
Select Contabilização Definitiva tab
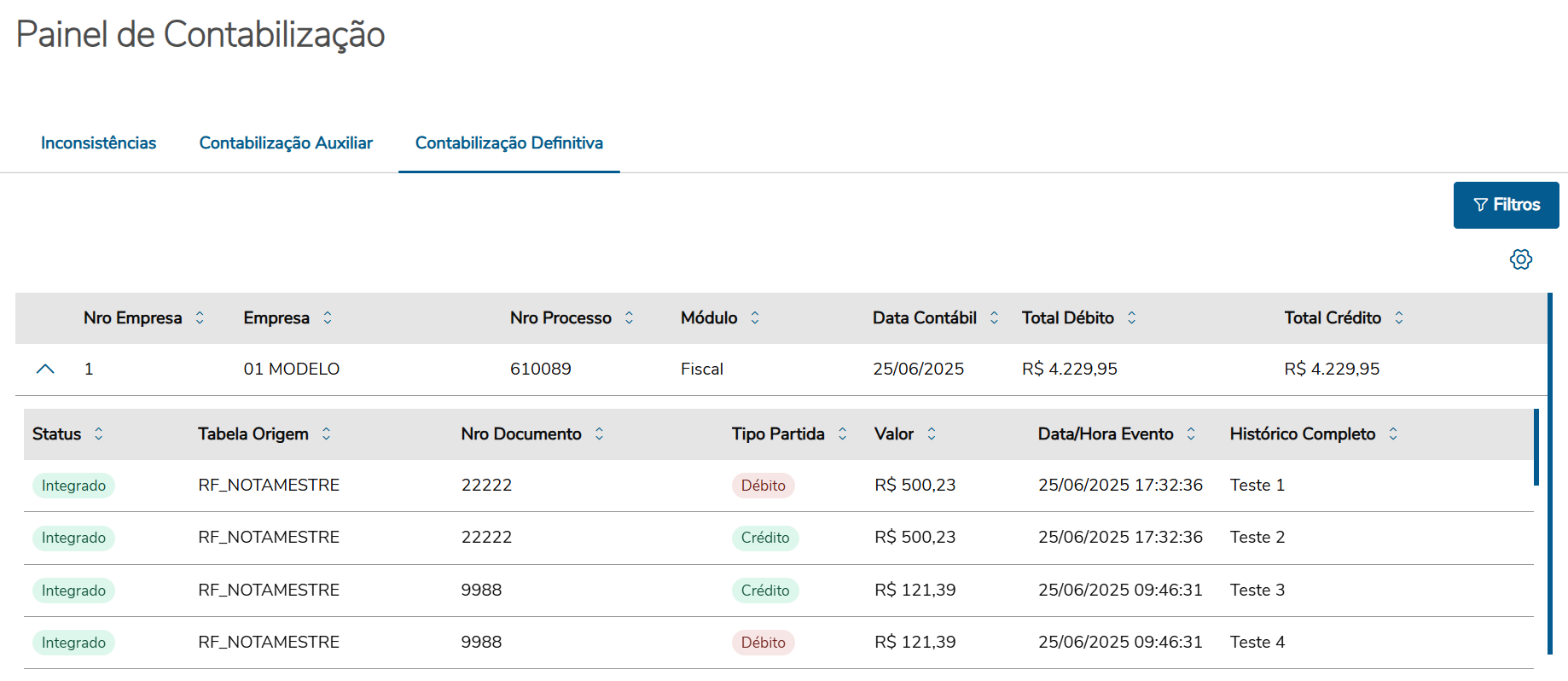click(x=509, y=143)
